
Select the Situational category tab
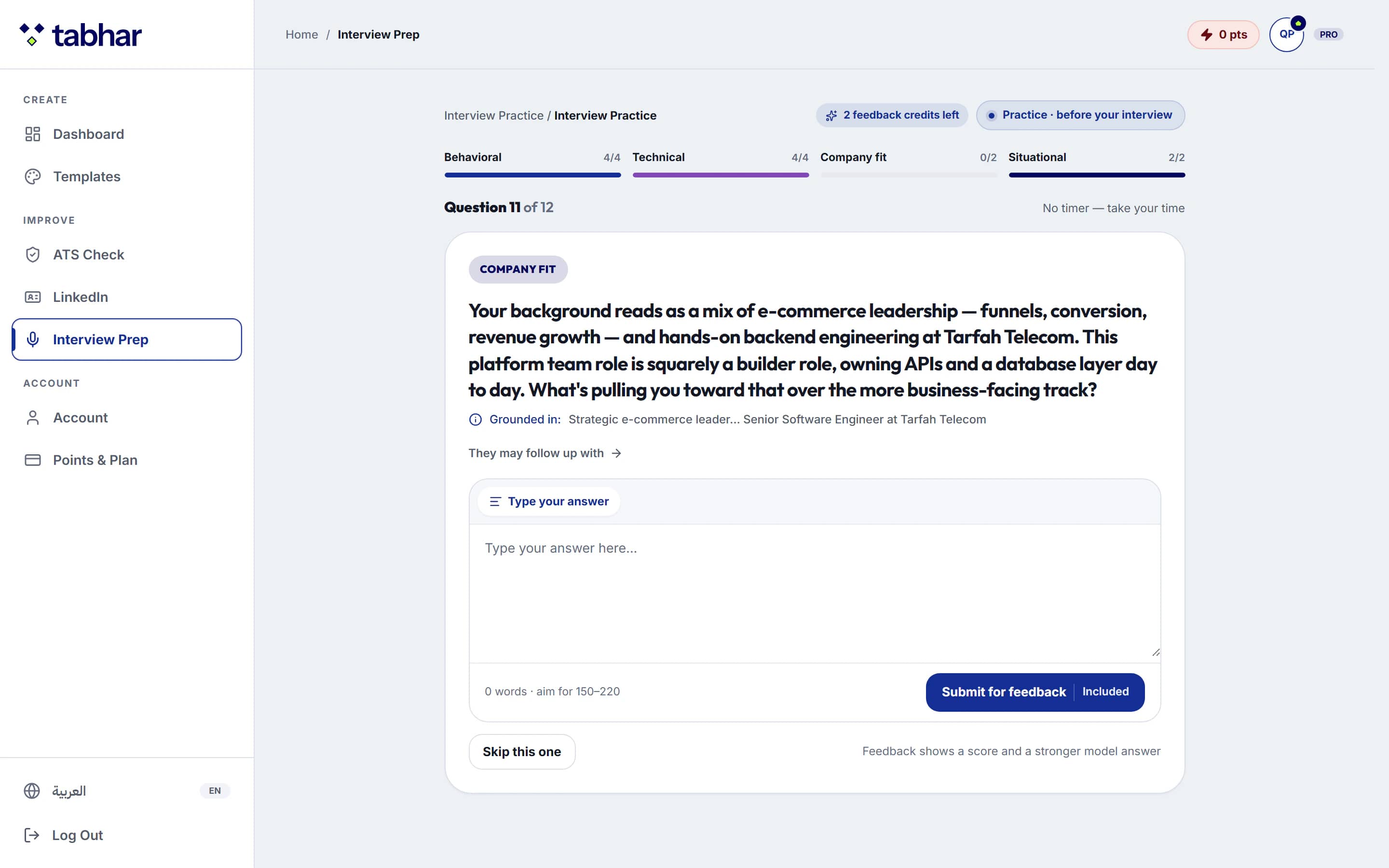click(1096, 163)
